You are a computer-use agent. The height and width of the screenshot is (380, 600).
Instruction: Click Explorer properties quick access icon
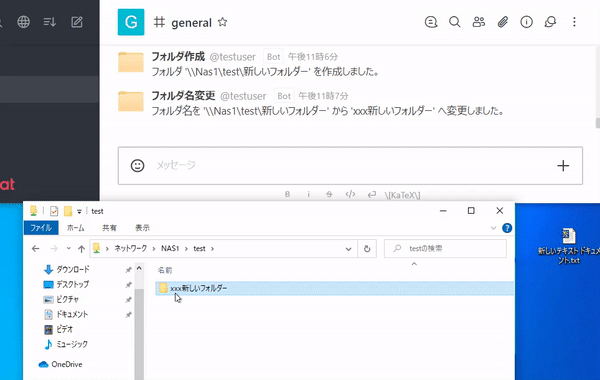(x=54, y=211)
